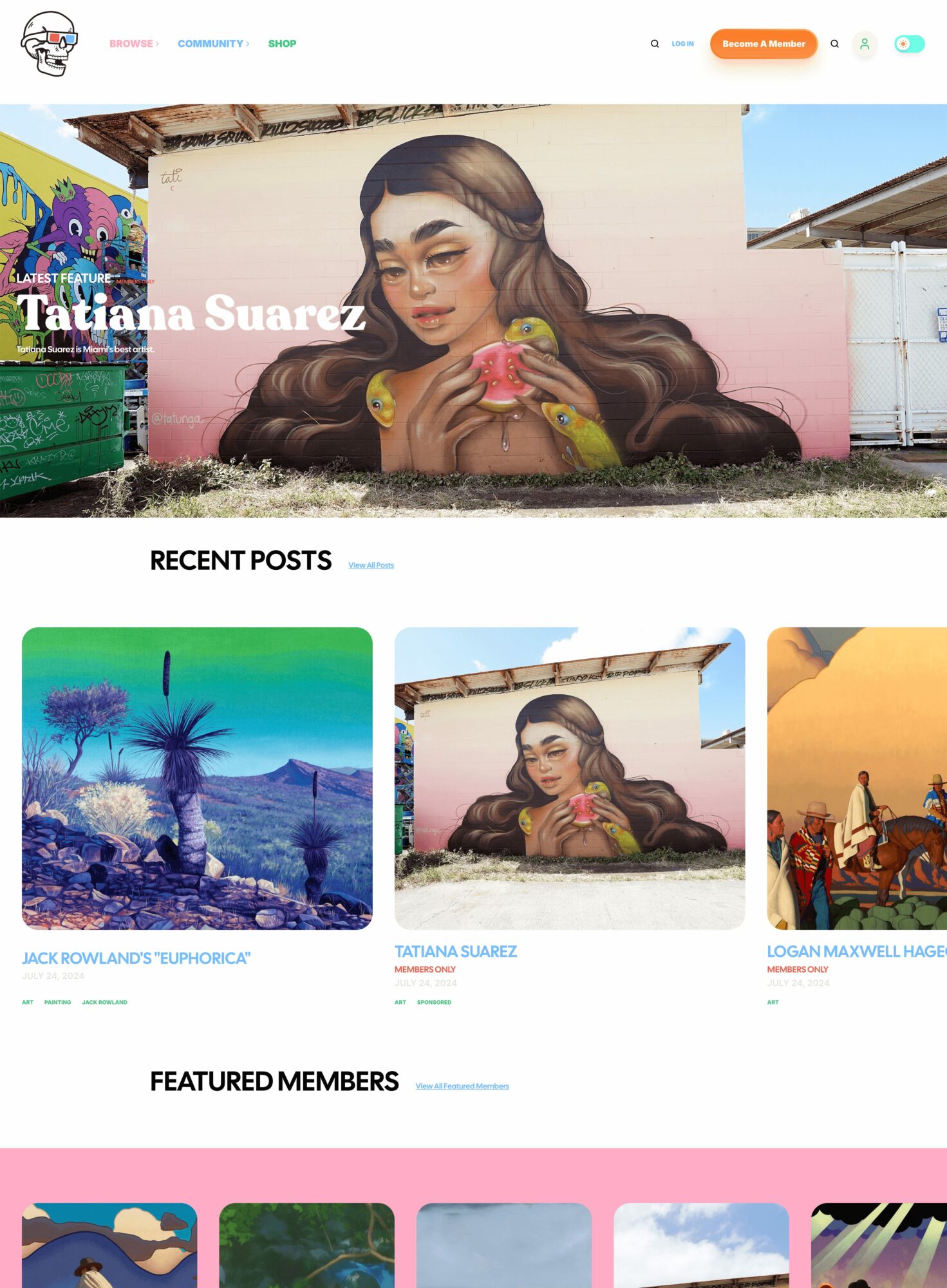947x1288 pixels.
Task: Select the Painting tag under Euphorica
Action: click(58, 1002)
